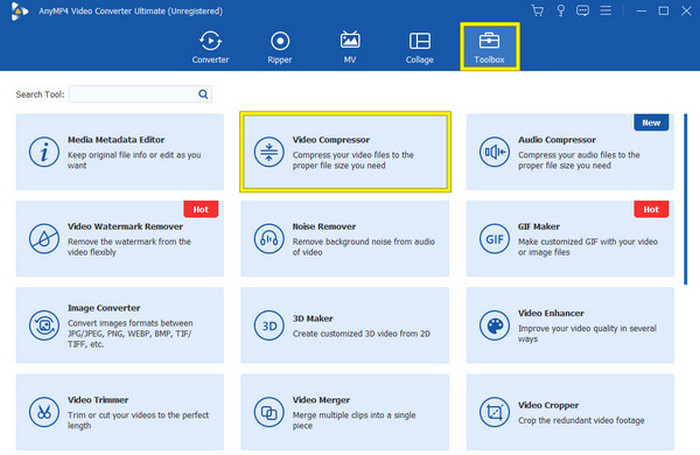The width and height of the screenshot is (700, 455).
Task: Click the Video Merger icon
Action: click(269, 412)
